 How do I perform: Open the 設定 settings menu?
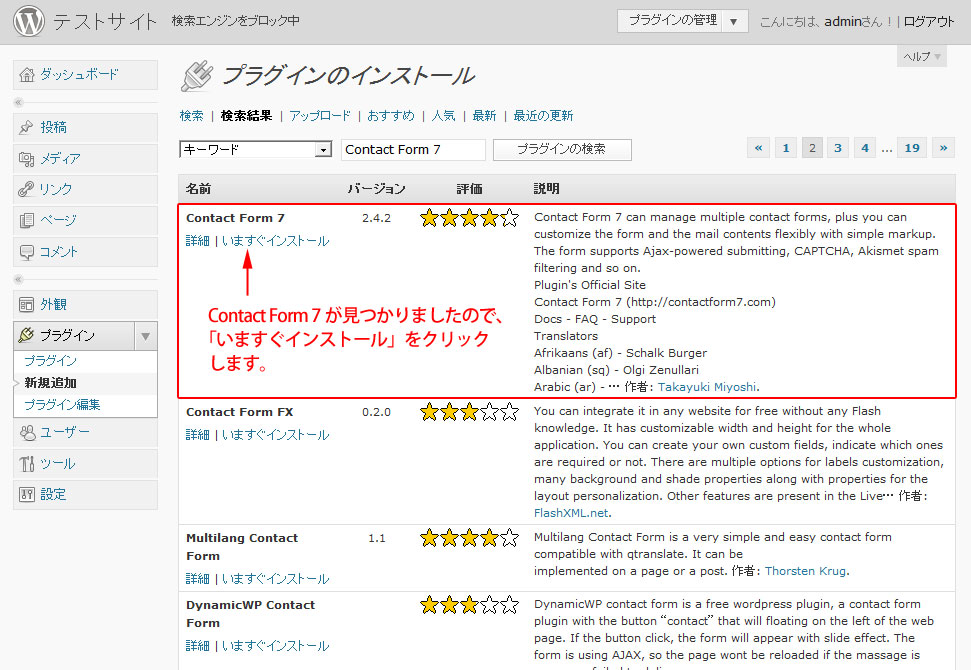coord(85,495)
